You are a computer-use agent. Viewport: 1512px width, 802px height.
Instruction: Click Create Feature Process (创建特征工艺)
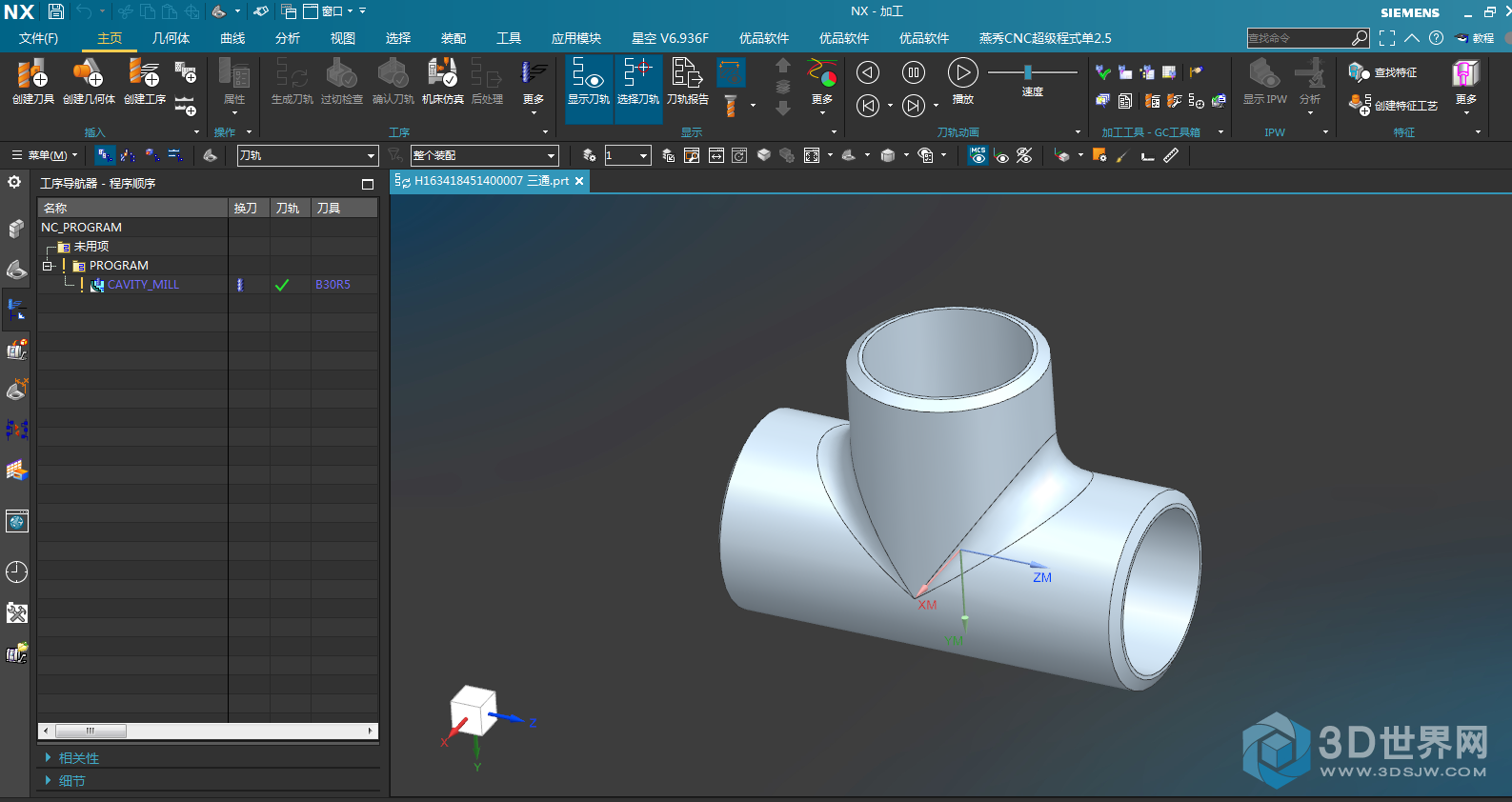point(1393,105)
